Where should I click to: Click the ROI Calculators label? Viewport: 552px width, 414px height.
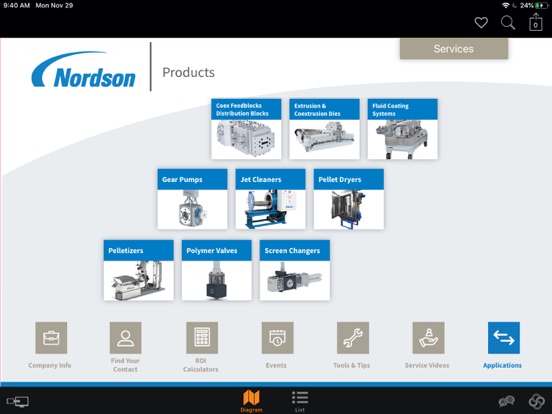point(201,365)
